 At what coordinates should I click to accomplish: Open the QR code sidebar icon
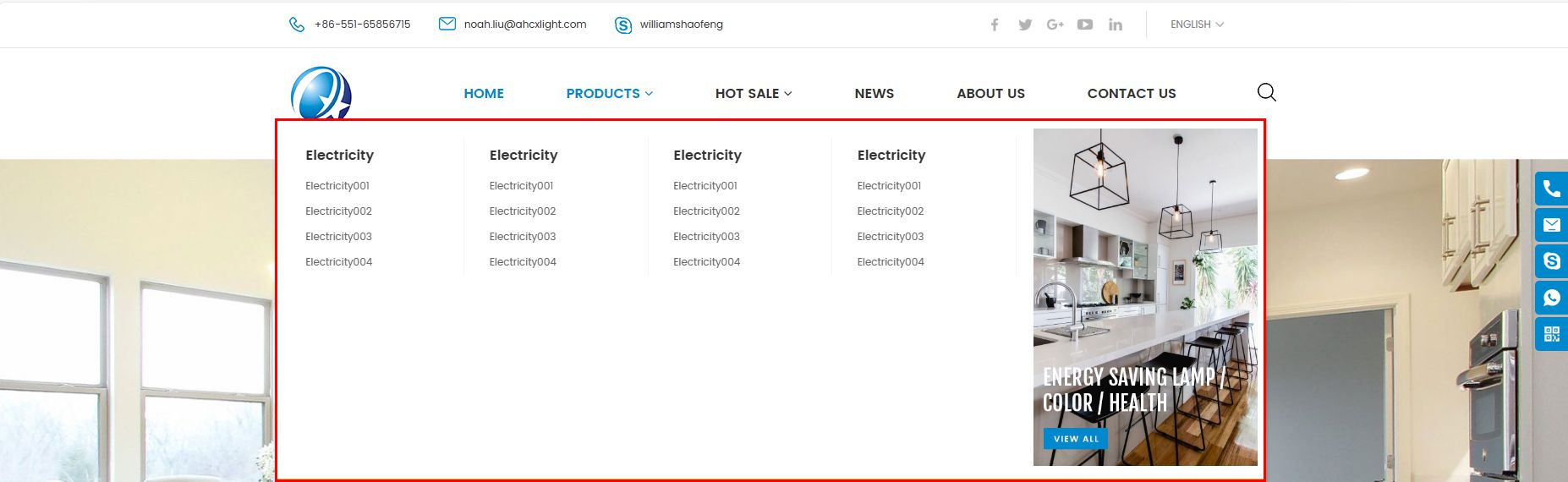(1551, 334)
